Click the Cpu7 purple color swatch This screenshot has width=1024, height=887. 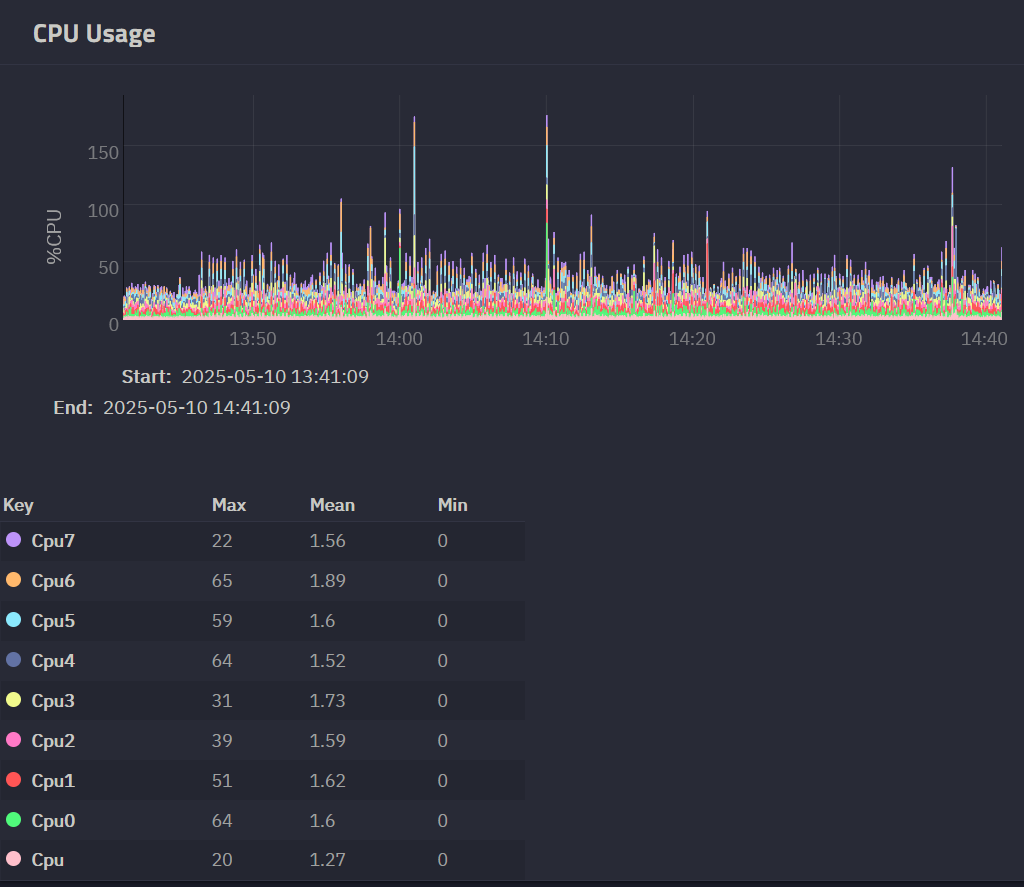pos(13,540)
